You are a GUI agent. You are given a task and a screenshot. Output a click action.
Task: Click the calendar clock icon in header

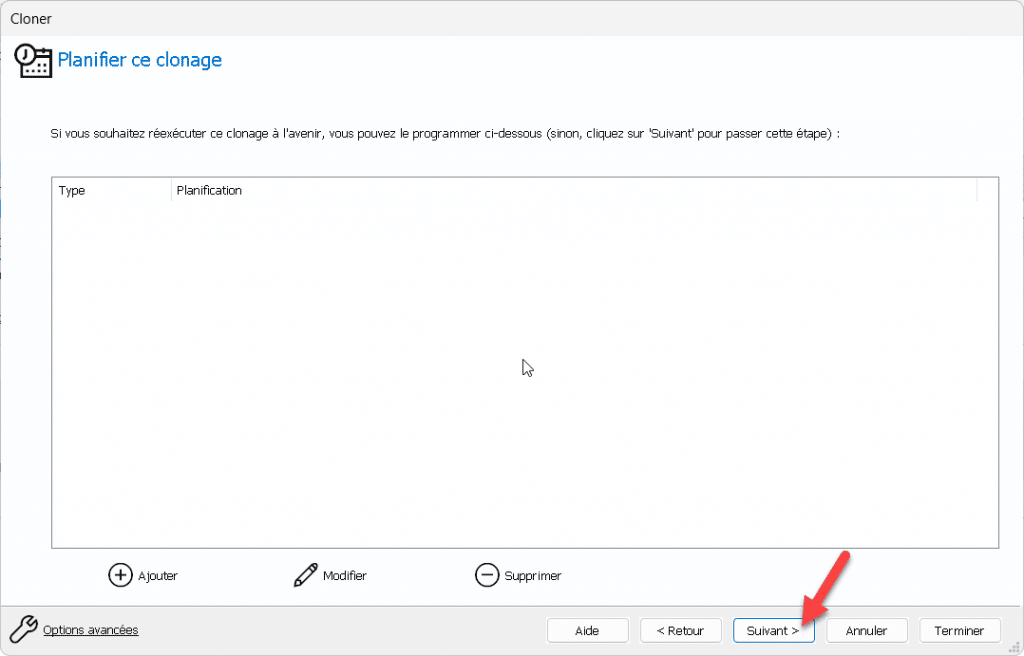pos(33,60)
